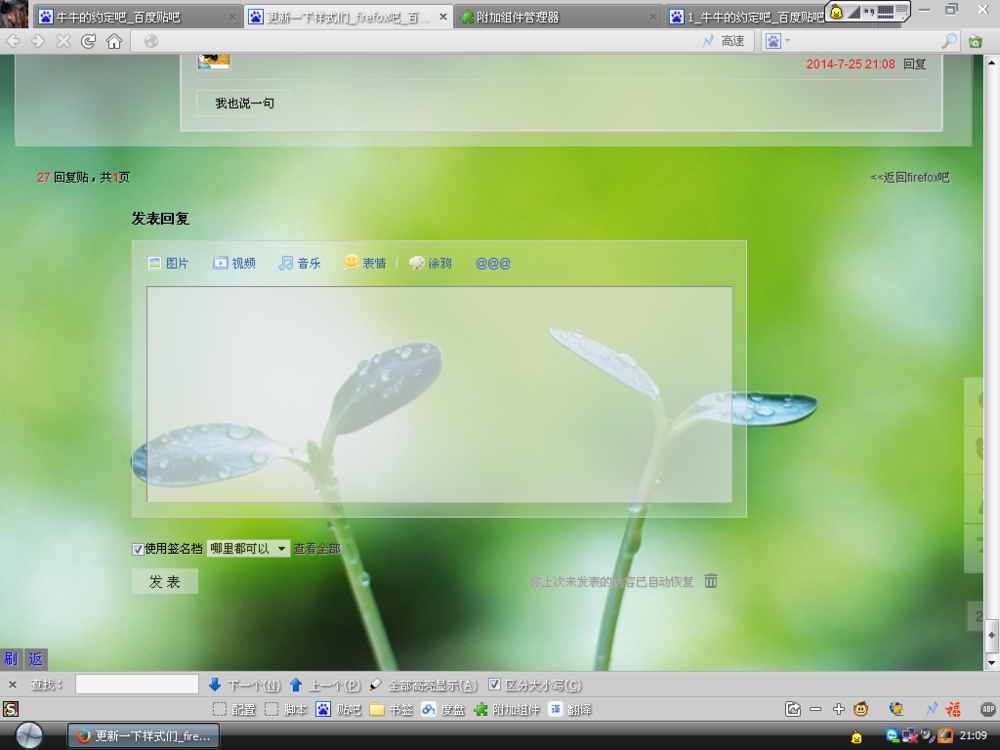Insert a picture via 图片
Image resolution: width=1000 pixels, height=750 pixels.
[x=168, y=263]
